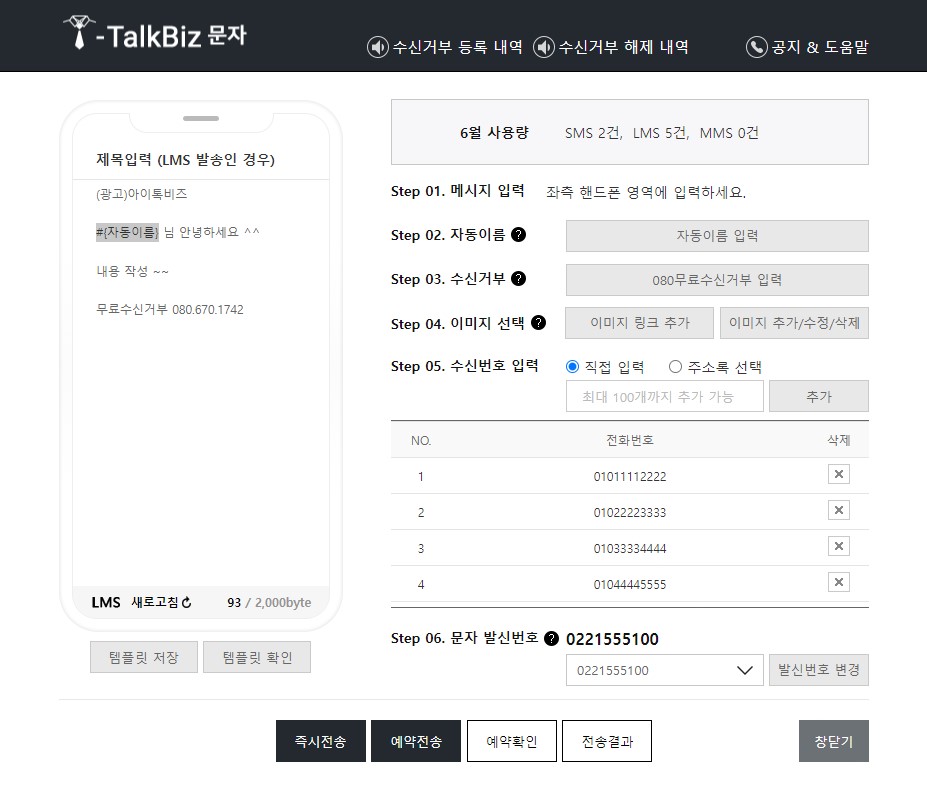This screenshot has width=927, height=811.
Task: Open 수신거부 등록 내역 menu
Action: [458, 47]
